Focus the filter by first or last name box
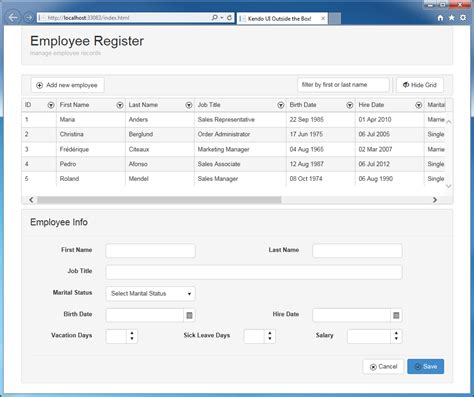Viewport: 474px width, 397px height. 343,85
